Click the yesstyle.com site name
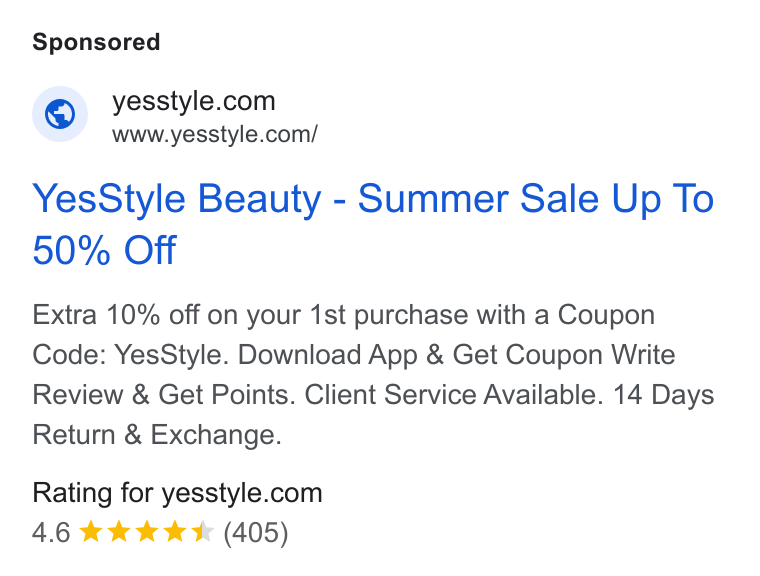 (194, 102)
